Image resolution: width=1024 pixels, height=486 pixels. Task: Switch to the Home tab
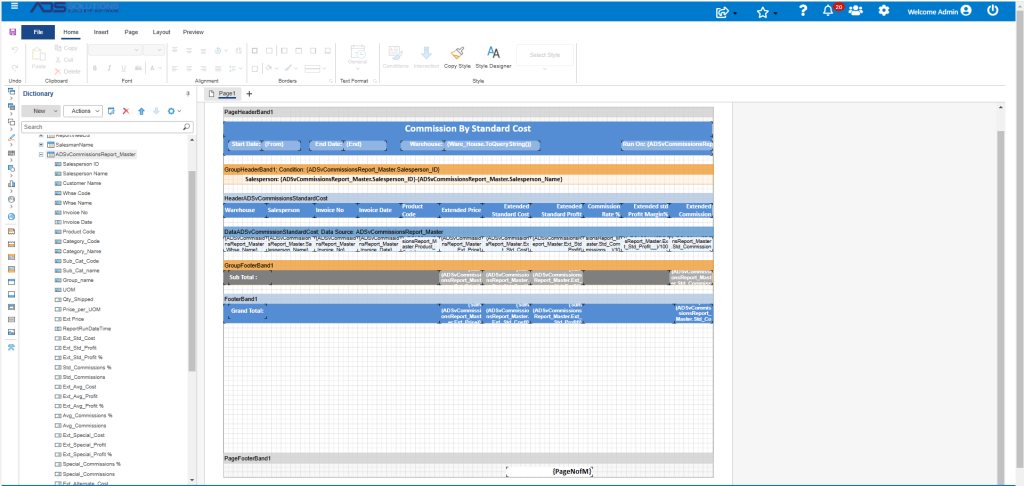click(71, 32)
